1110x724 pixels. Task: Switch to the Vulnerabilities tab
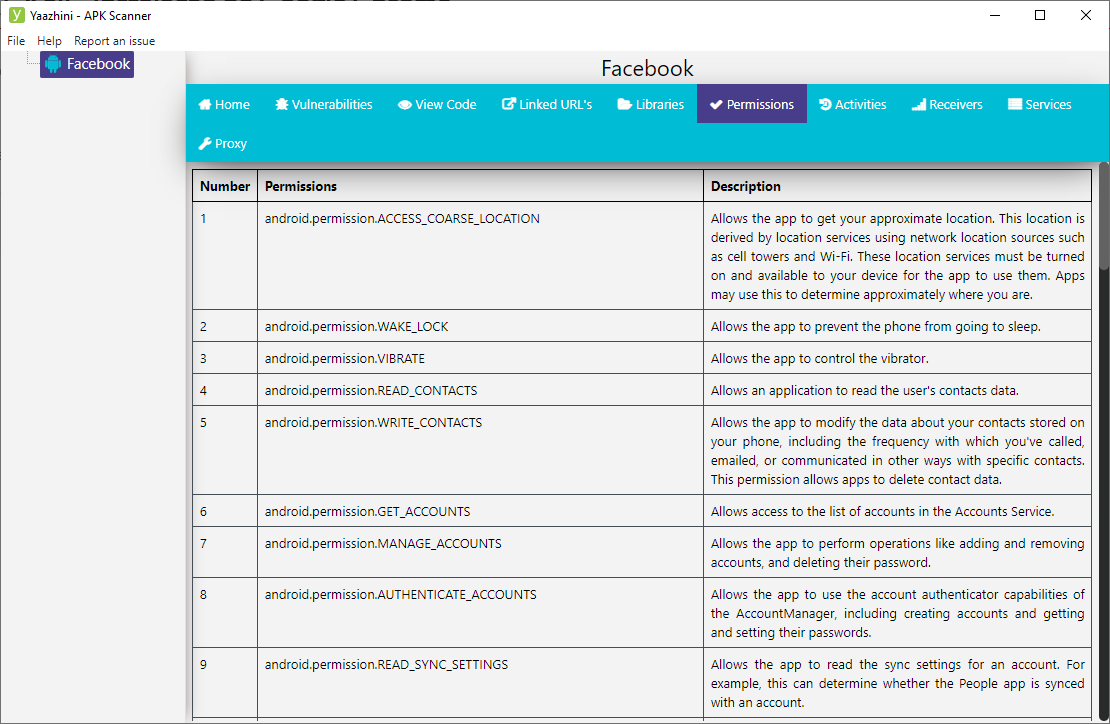click(324, 104)
